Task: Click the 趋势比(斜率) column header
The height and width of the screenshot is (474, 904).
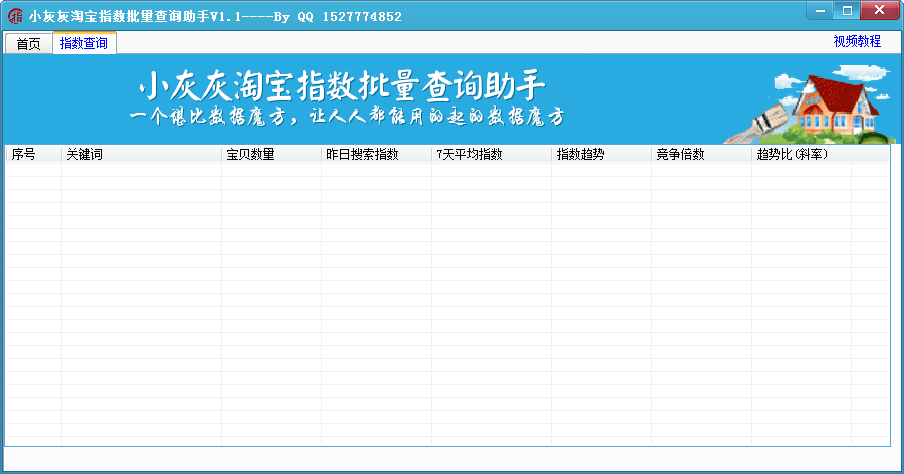Action: pyautogui.click(x=801, y=155)
